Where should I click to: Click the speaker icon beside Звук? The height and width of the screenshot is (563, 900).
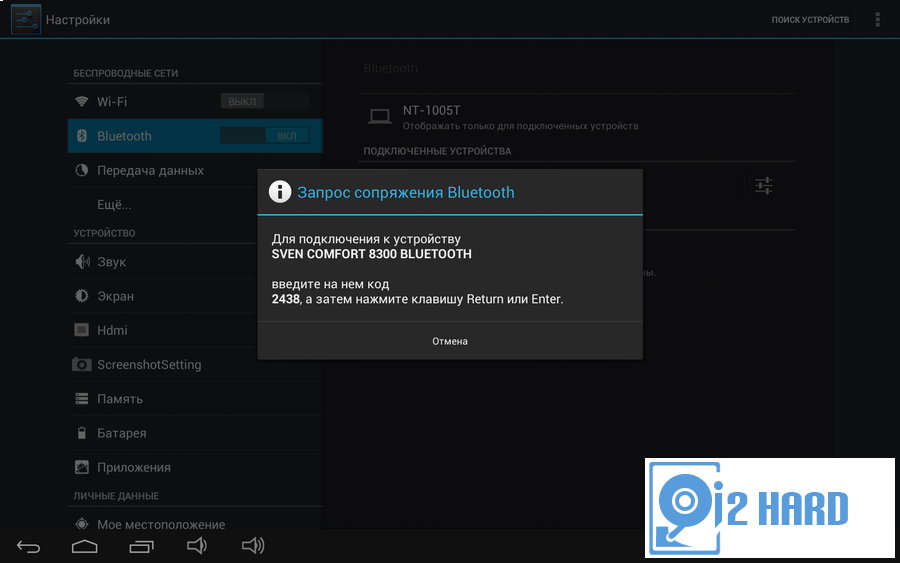coord(82,262)
